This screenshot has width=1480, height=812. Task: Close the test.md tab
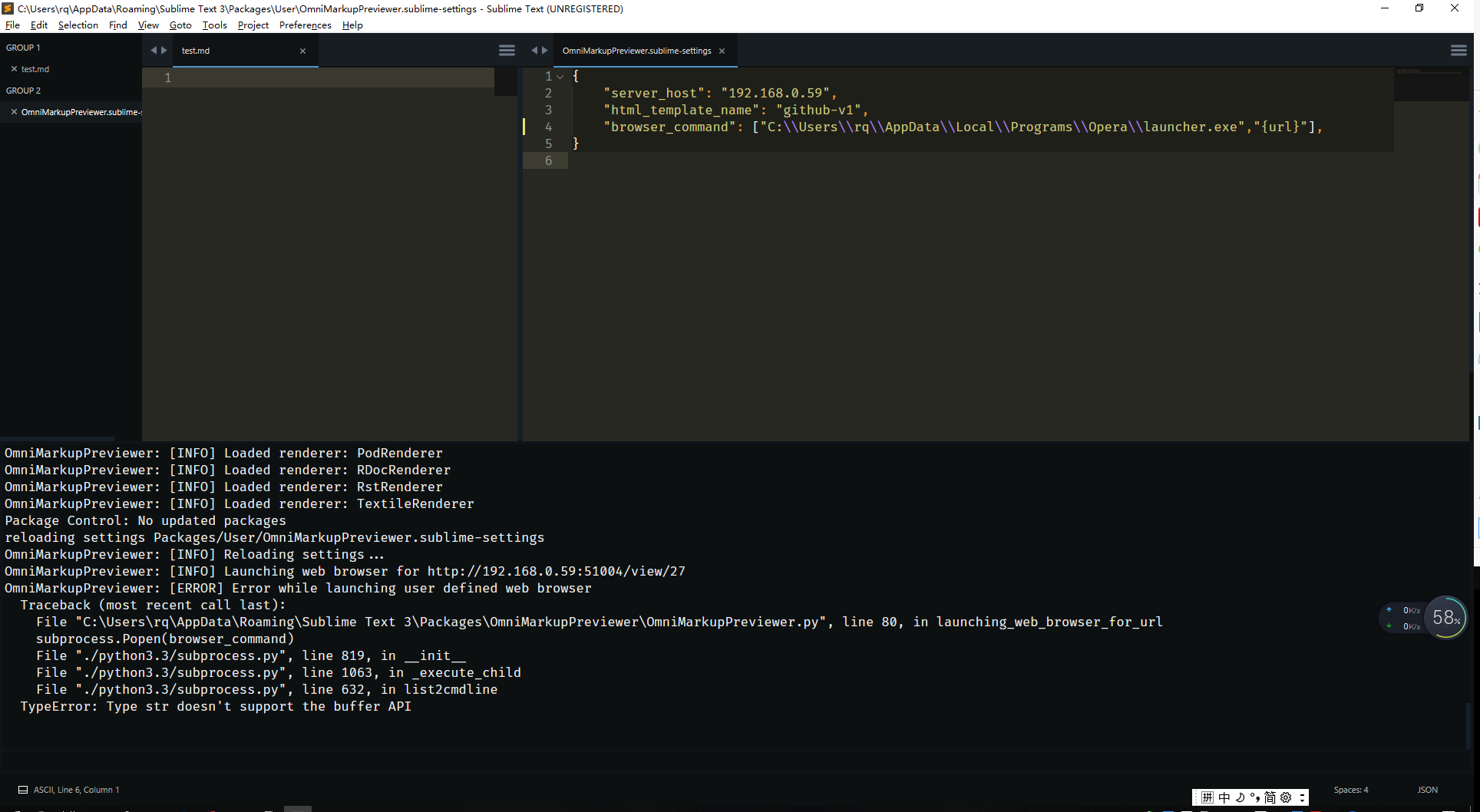pos(302,51)
